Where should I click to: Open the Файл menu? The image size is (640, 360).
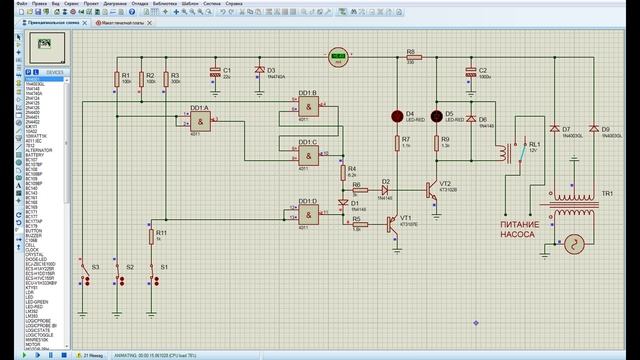pos(22,3)
